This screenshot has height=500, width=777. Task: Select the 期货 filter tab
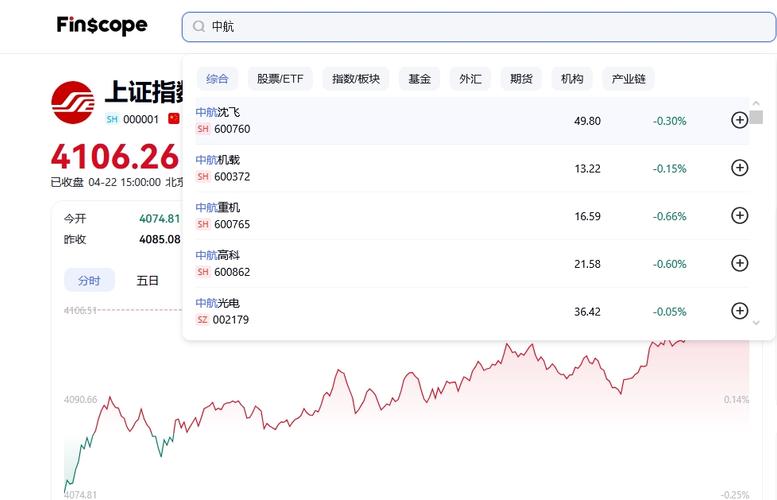(x=521, y=79)
